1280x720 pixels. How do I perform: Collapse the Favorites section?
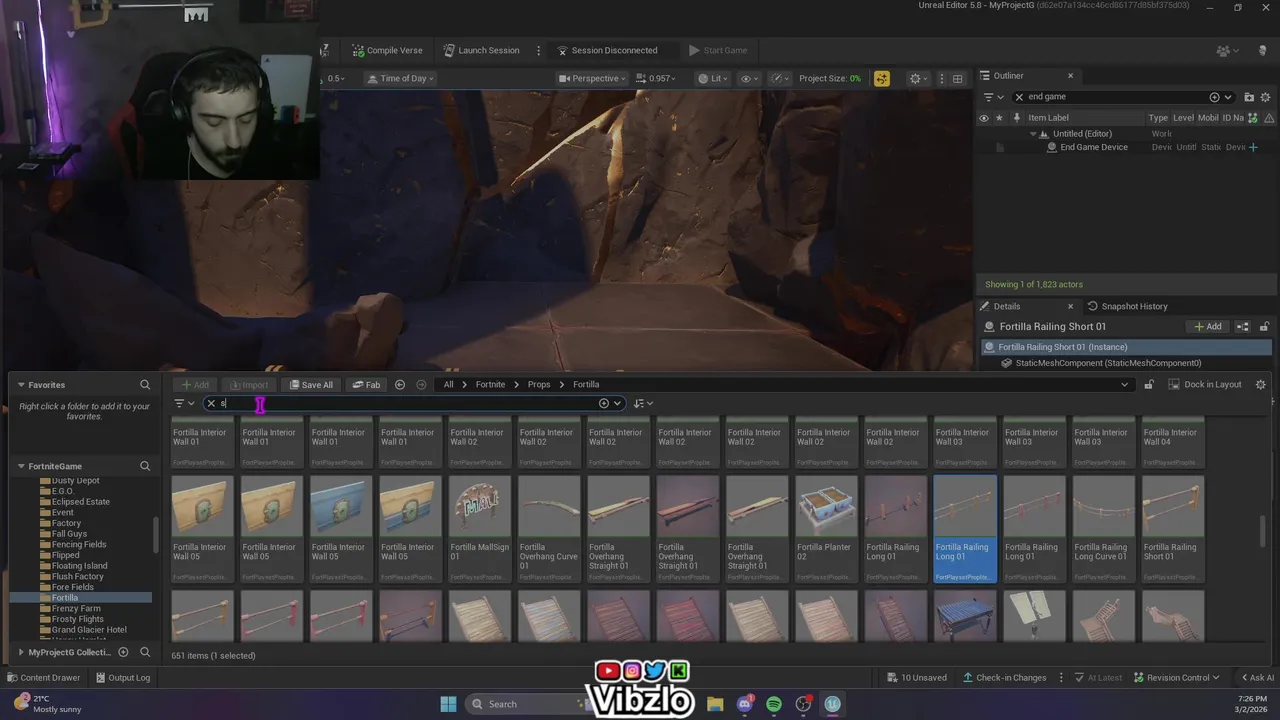tap(21, 385)
